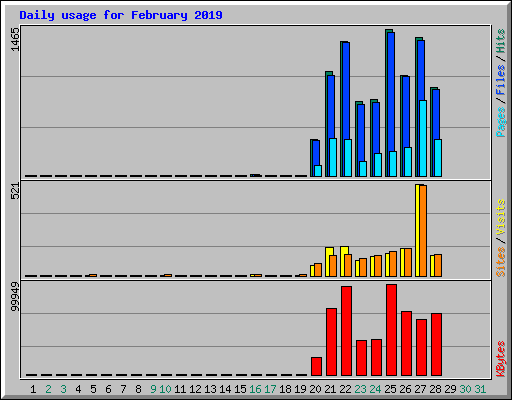The height and width of the screenshot is (400, 512).
Task: Click the Visits legend label
Action: 500,217
